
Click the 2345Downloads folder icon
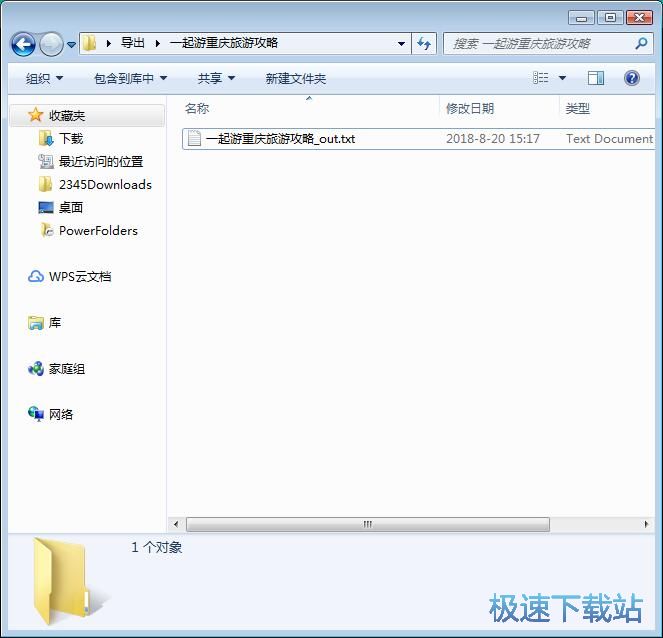click(x=45, y=184)
